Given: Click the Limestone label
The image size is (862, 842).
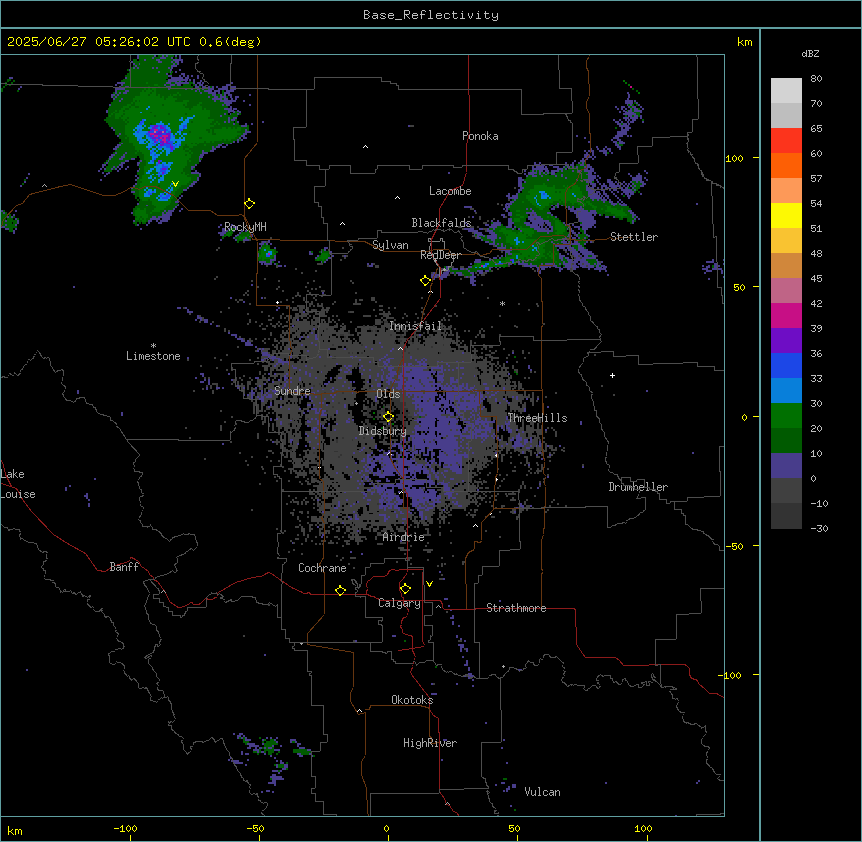Looking at the screenshot, I should click(153, 356).
